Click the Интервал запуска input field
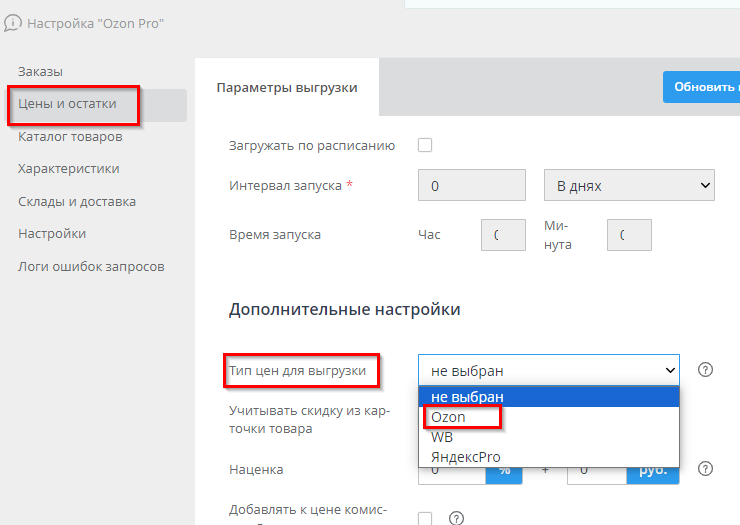Image resolution: width=740 pixels, height=525 pixels. (472, 186)
